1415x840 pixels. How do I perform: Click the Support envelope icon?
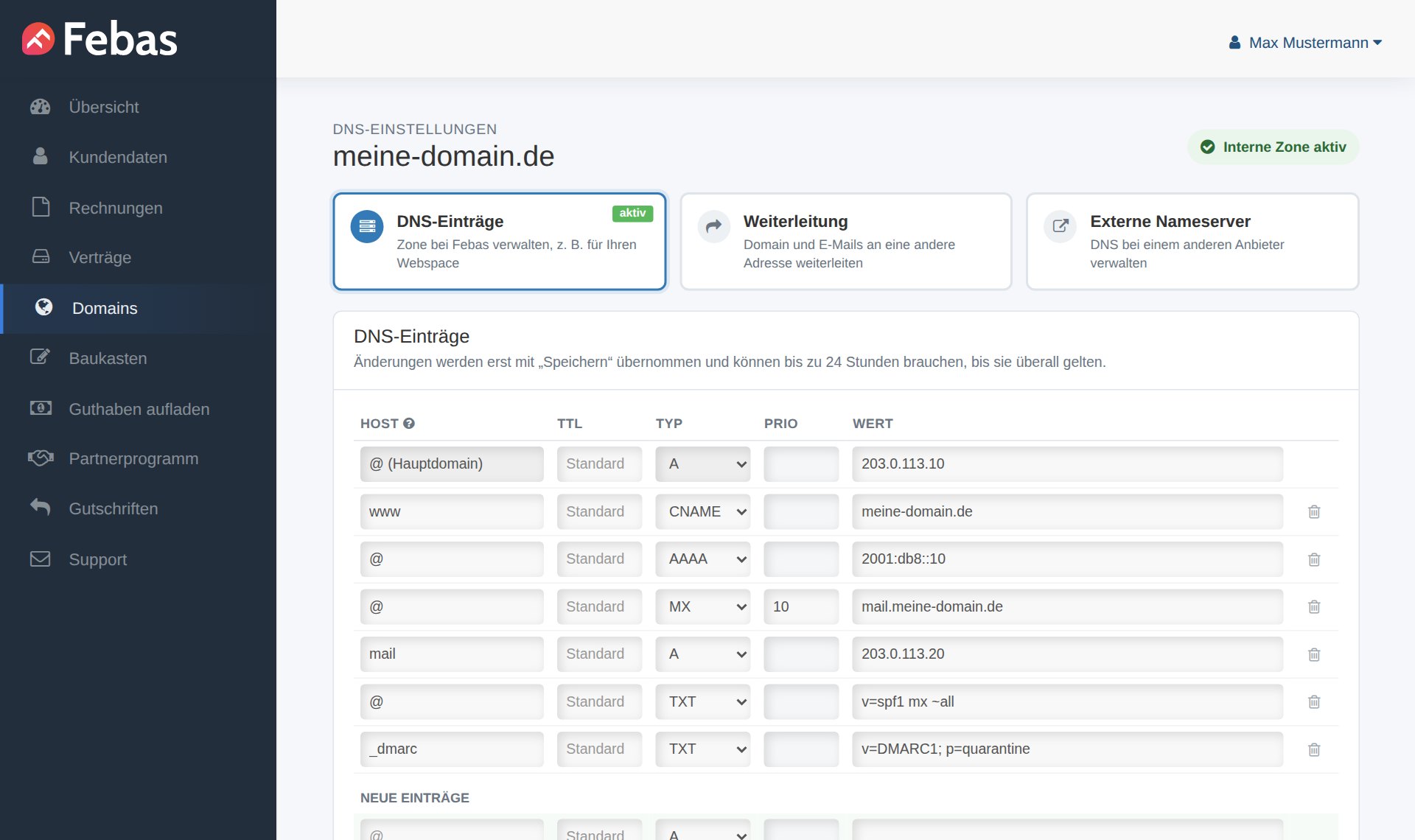pos(41,559)
